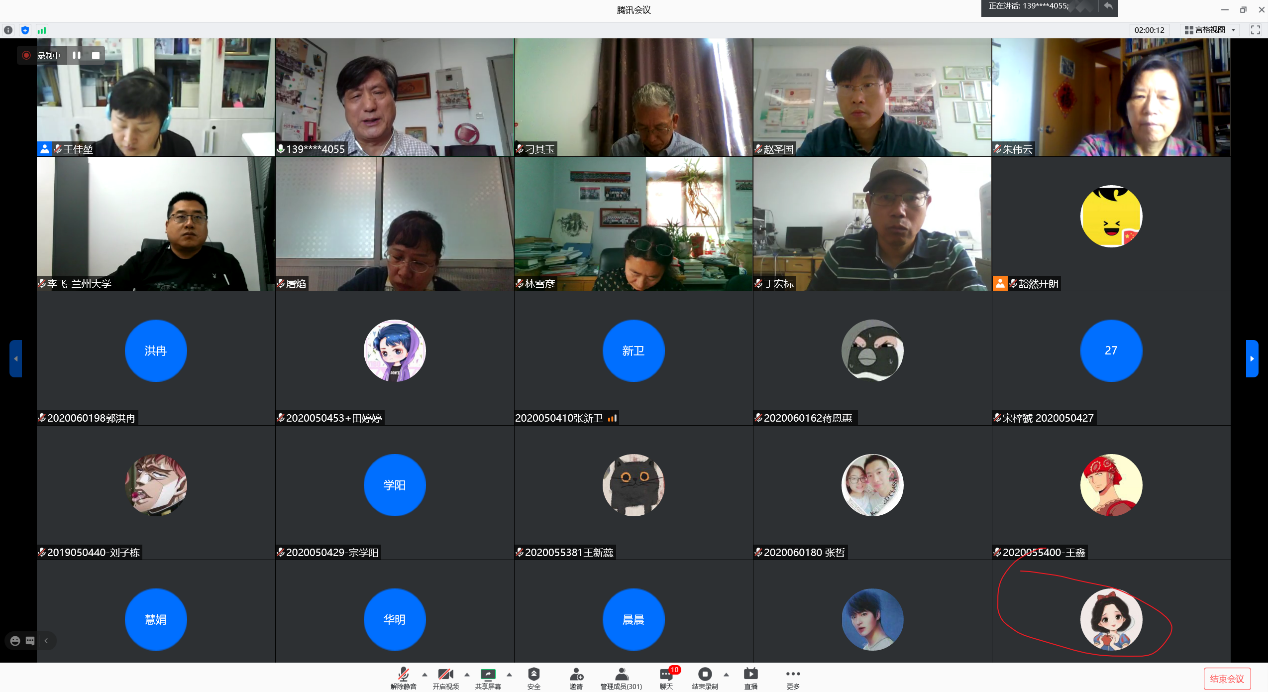Open emoji reaction icon at bottom left
1268x692 pixels.
(x=15, y=640)
